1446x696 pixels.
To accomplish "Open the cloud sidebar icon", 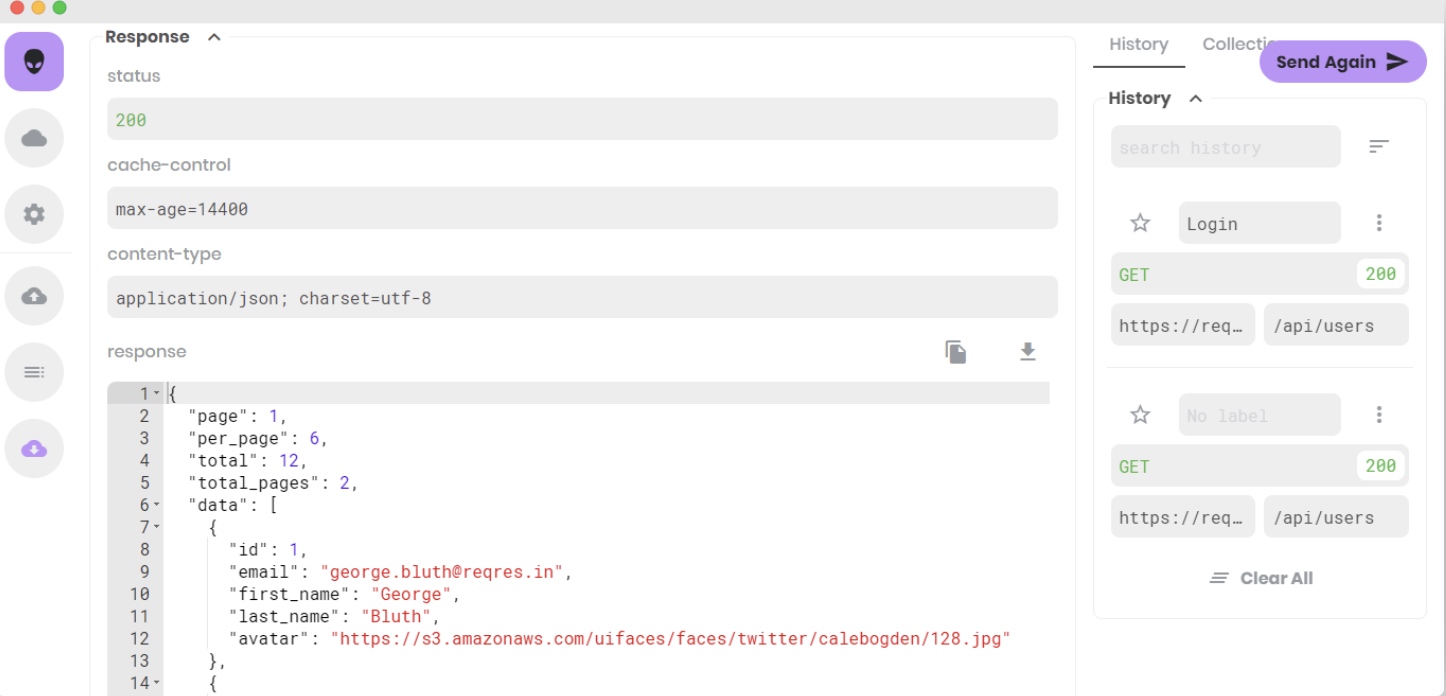I will tap(34, 138).
